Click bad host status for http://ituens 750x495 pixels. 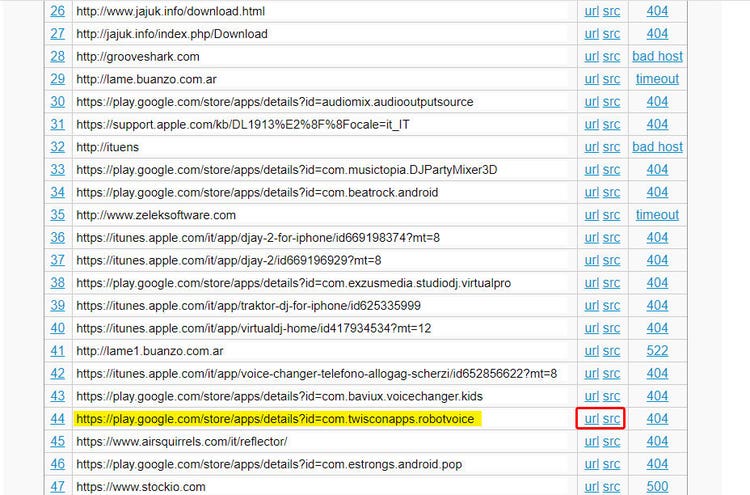click(657, 147)
